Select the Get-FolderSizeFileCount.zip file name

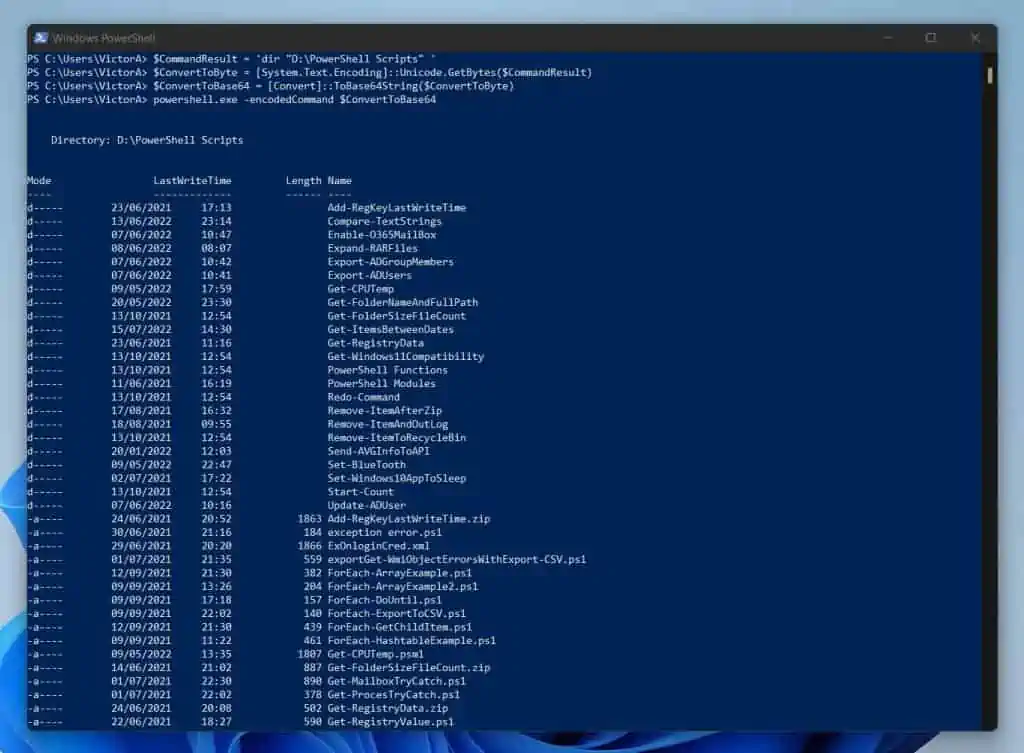409,668
